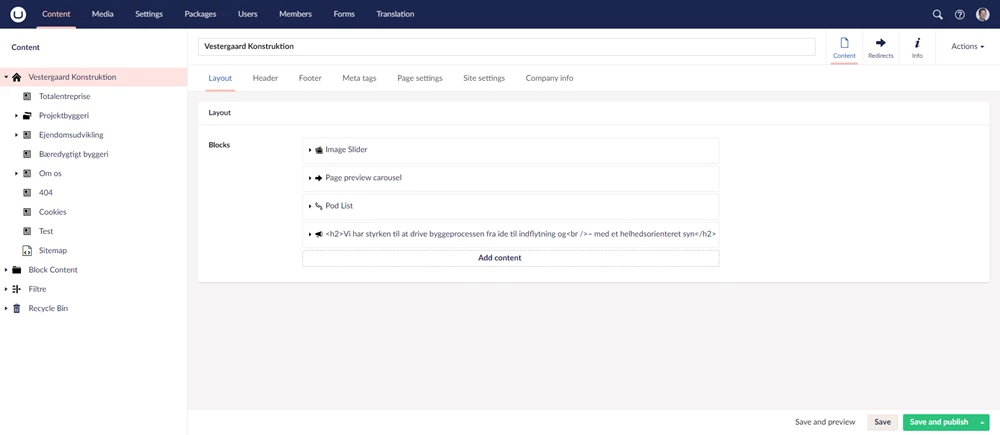Click Save and preview
Image resolution: width=1000 pixels, height=435 pixels.
[x=825, y=422]
